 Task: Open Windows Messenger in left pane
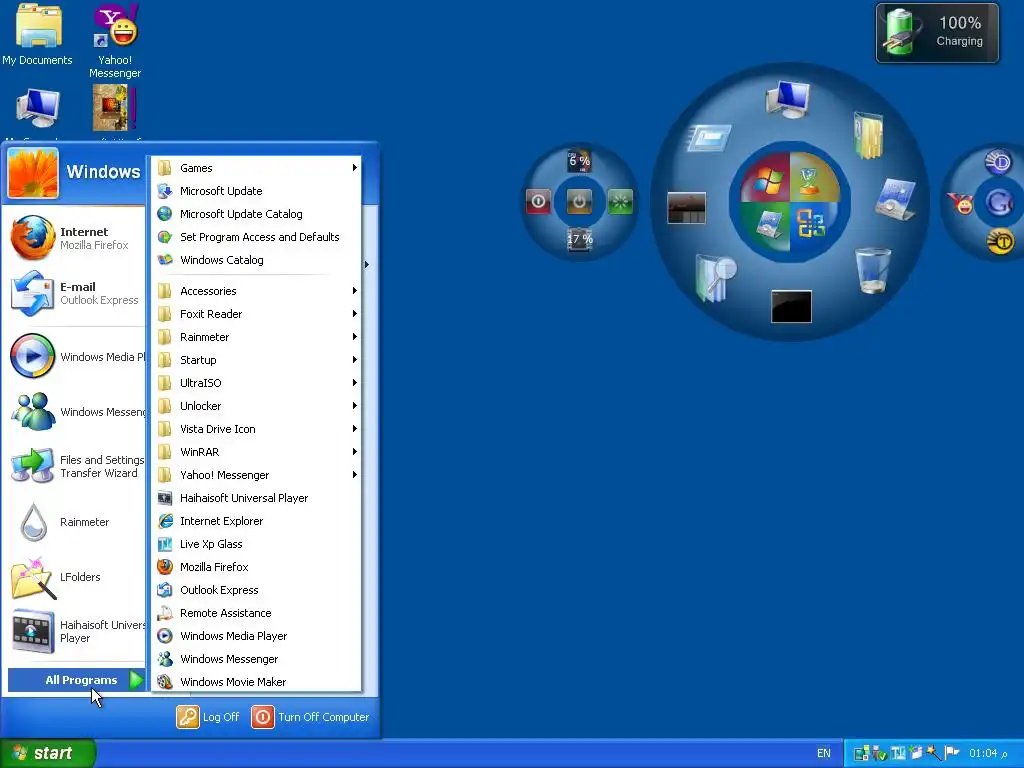(x=76, y=411)
